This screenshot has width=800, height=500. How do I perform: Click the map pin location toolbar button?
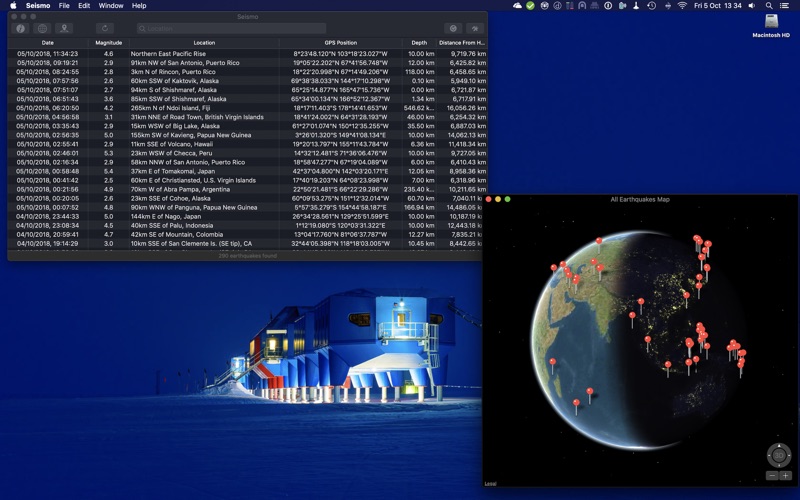coord(64,29)
